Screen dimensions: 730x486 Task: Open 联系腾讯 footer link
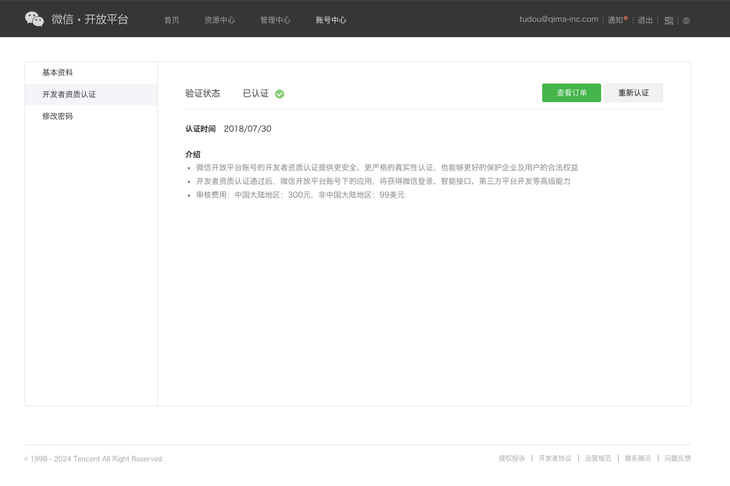pos(638,459)
